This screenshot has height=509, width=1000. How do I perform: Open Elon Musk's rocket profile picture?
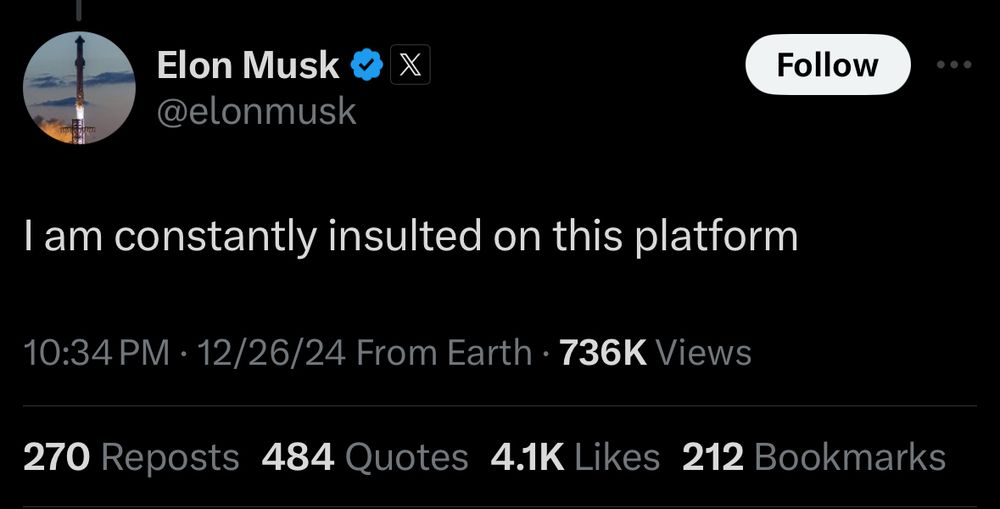click(x=79, y=88)
